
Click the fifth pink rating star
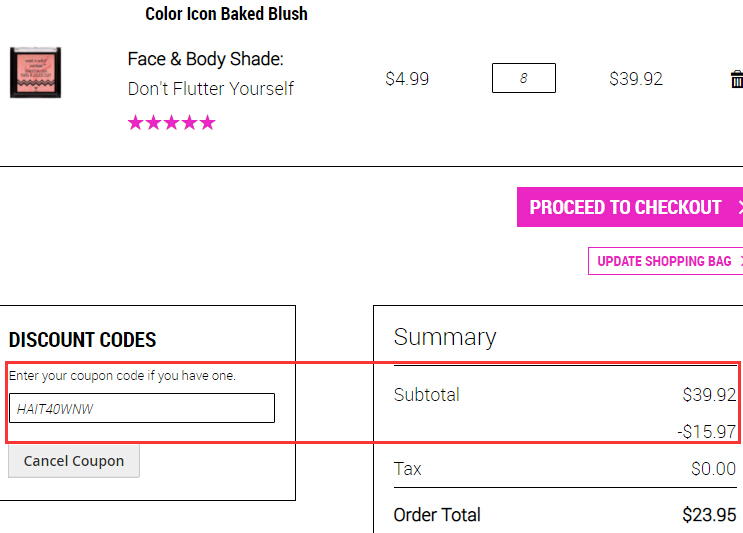click(208, 123)
